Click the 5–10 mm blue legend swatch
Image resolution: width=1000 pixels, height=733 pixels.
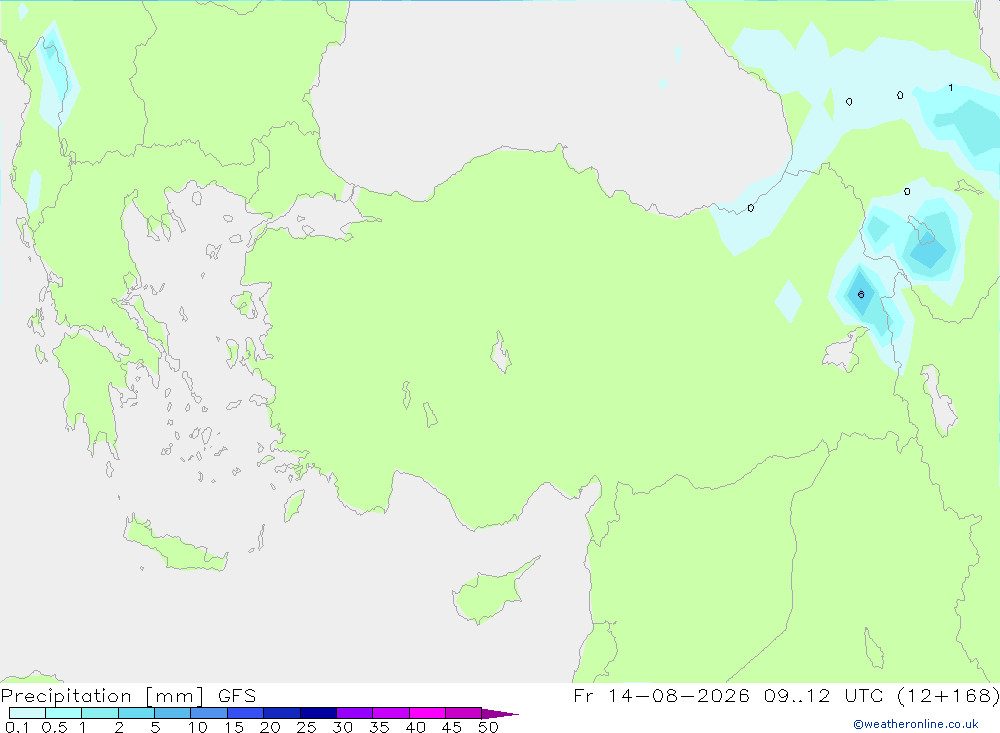(x=173, y=713)
